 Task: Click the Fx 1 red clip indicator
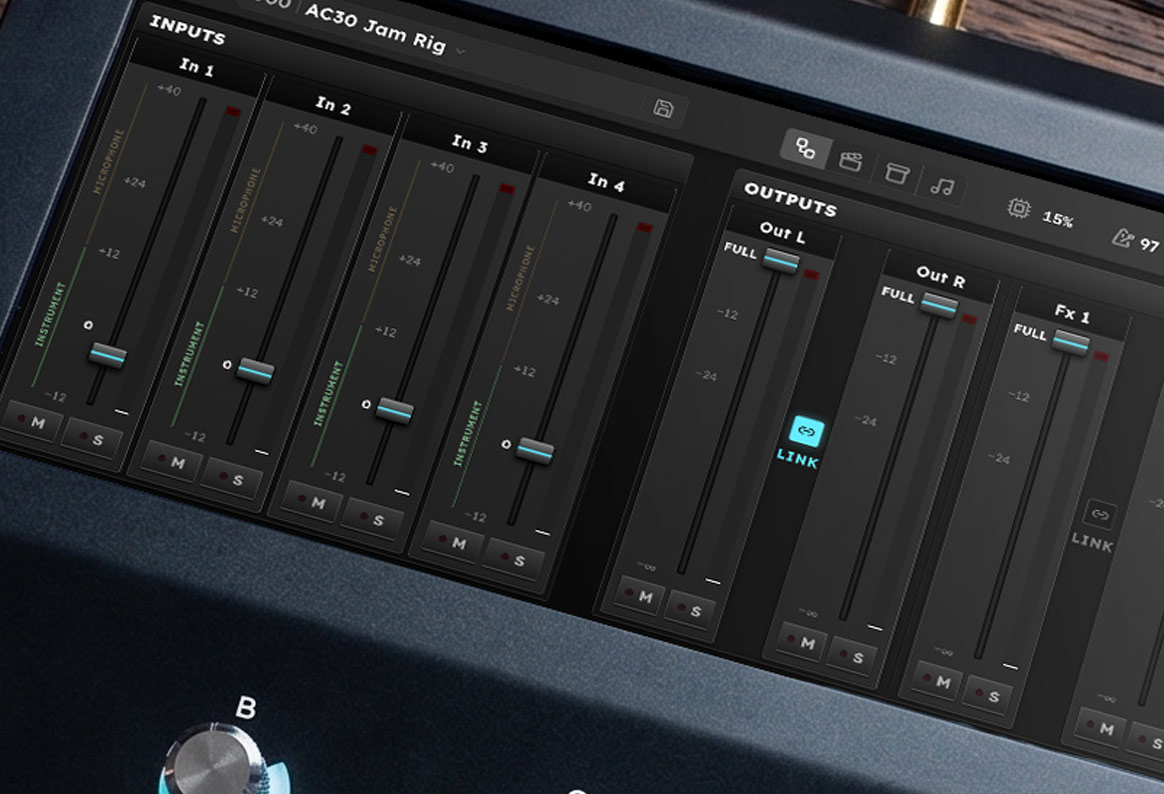(x=1101, y=357)
